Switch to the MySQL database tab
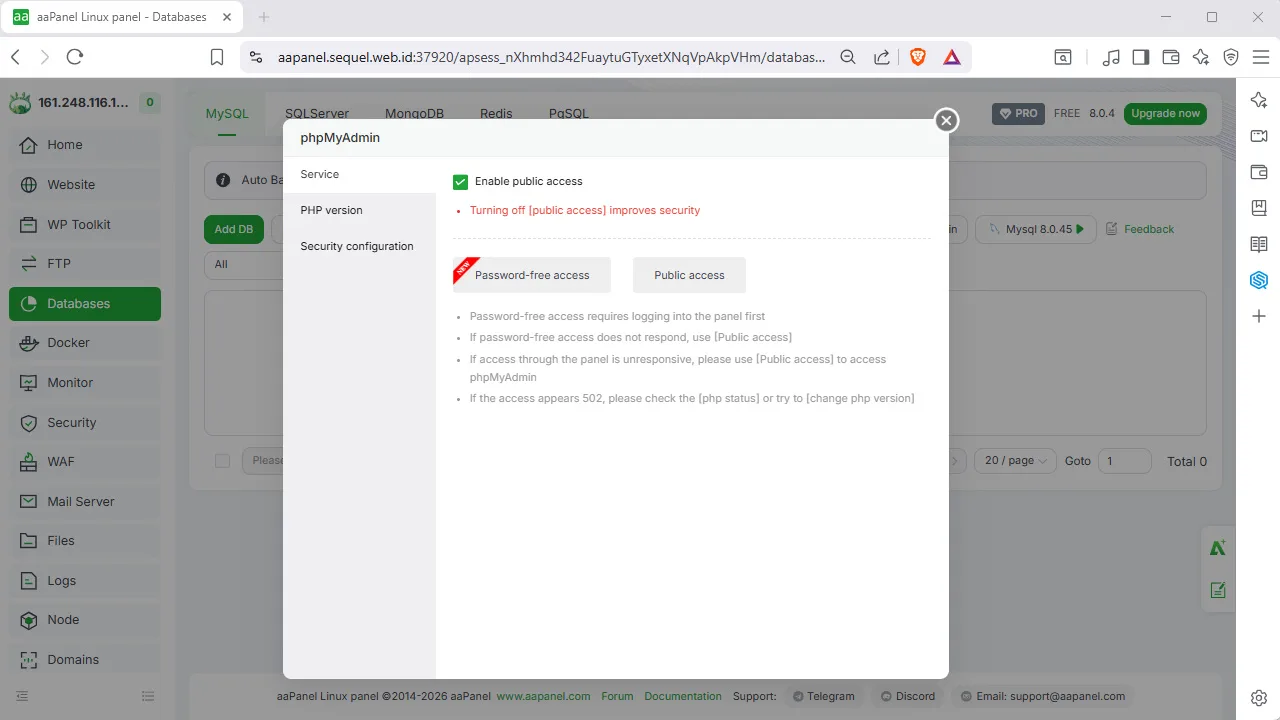This screenshot has height=720, width=1280. pos(227,114)
